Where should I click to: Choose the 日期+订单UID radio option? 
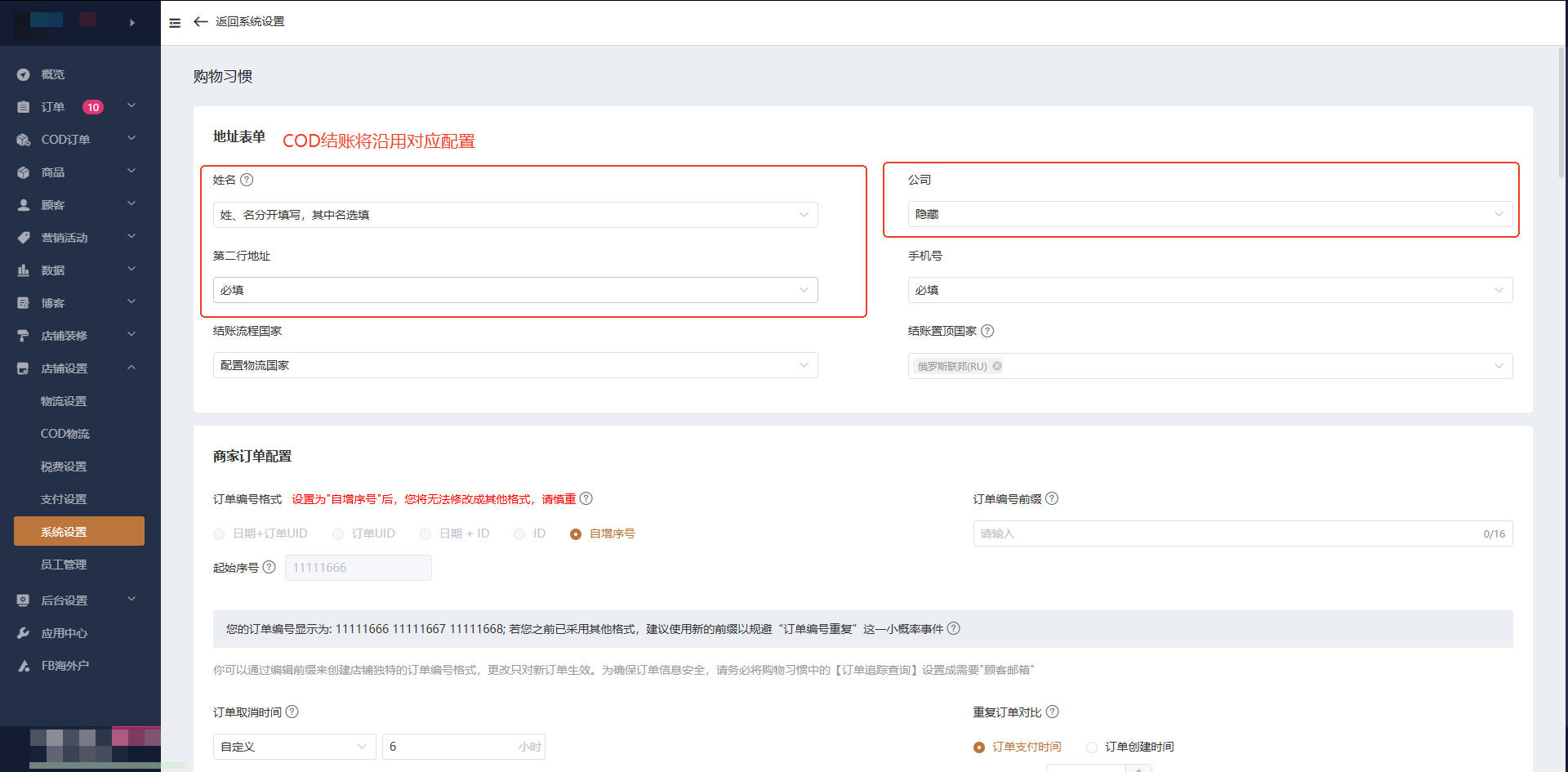(219, 533)
